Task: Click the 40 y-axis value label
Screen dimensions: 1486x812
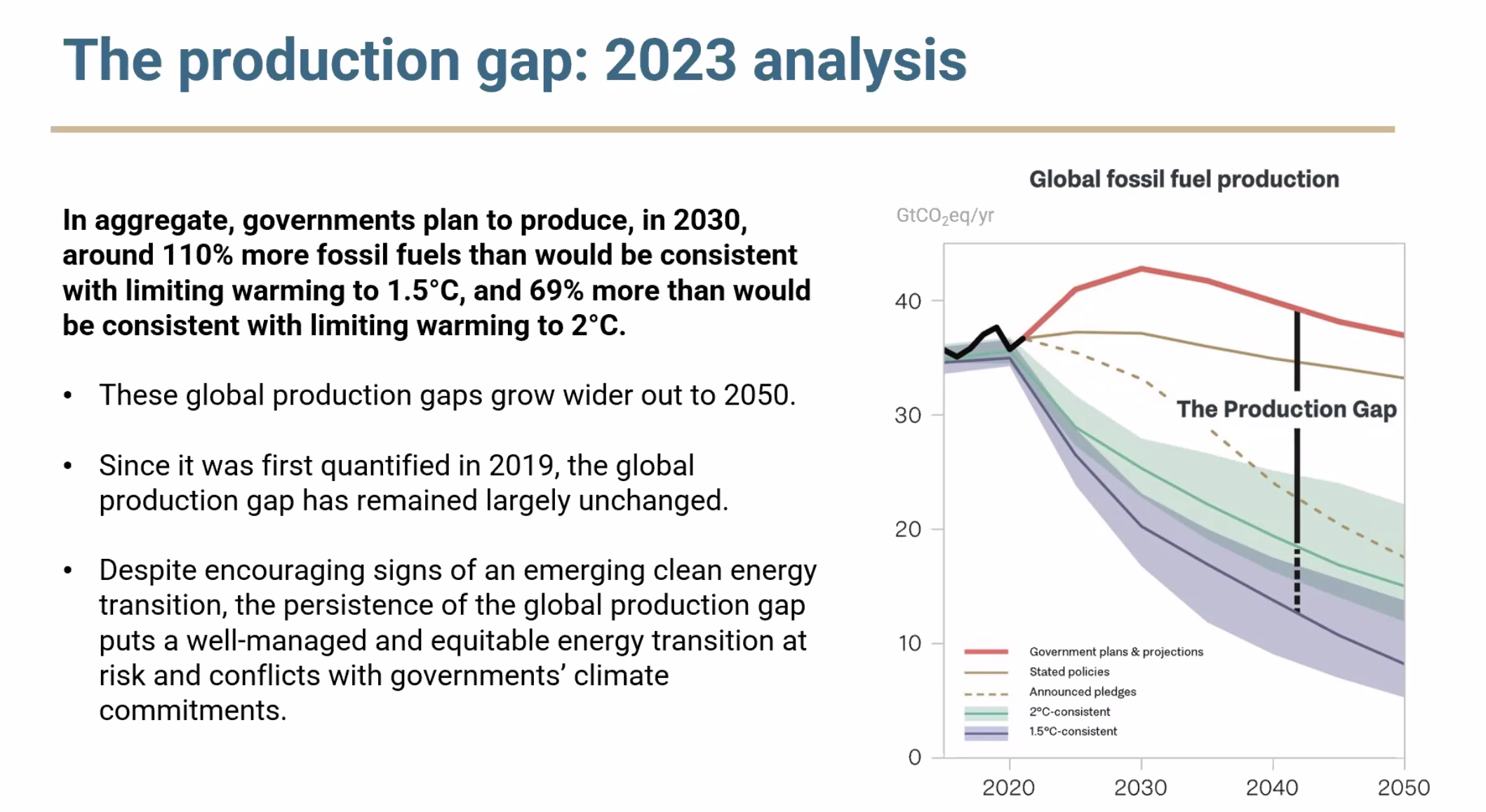Action: (908, 302)
